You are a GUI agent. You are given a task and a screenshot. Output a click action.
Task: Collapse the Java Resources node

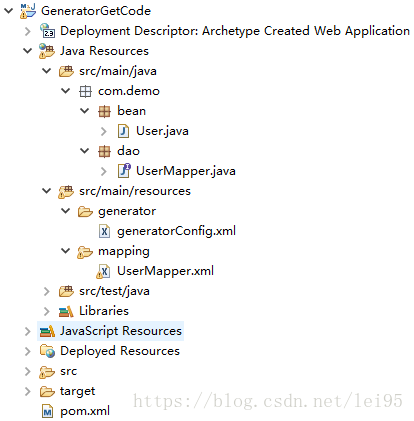pos(27,51)
